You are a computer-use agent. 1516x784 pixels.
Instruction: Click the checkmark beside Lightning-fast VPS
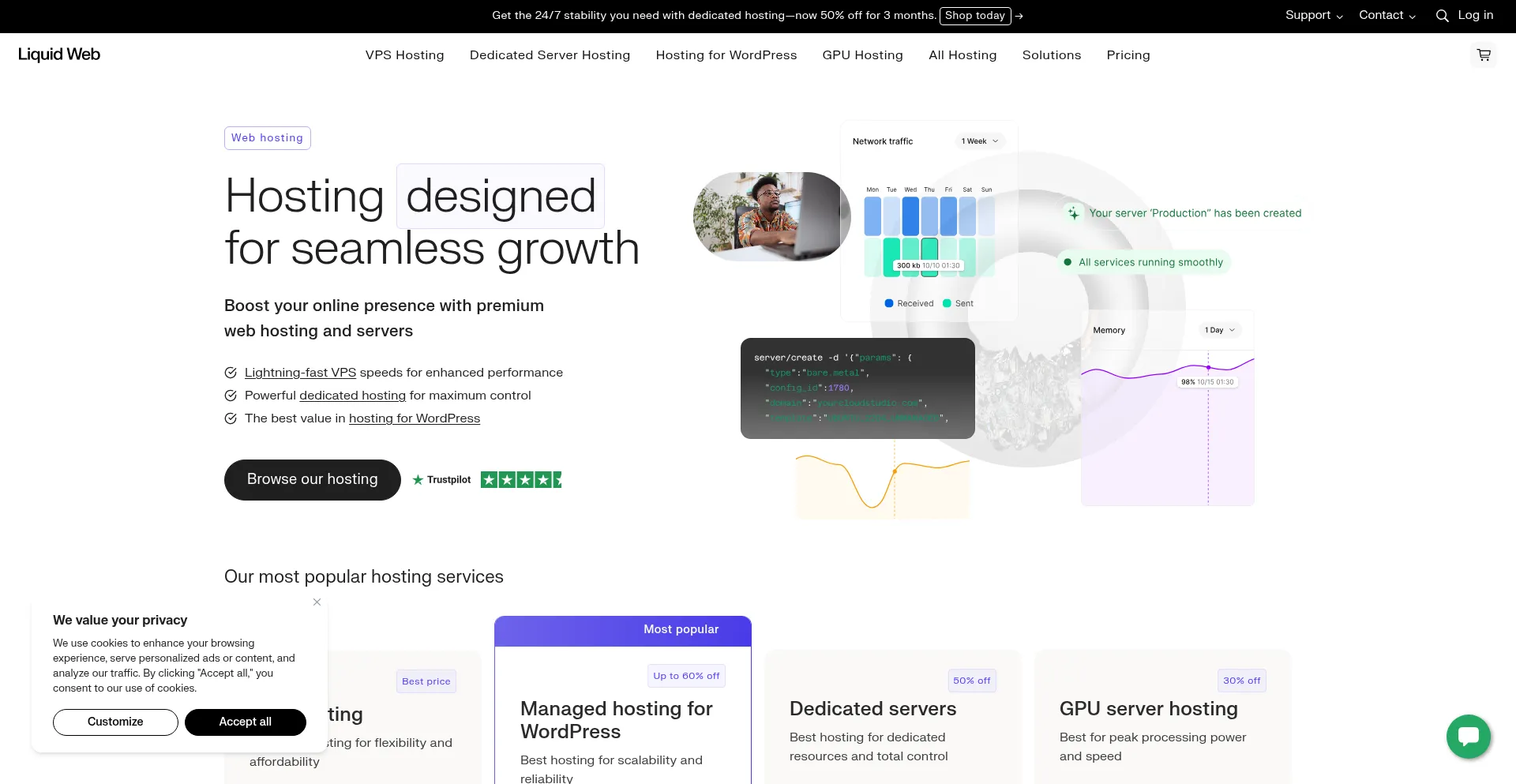coord(231,372)
